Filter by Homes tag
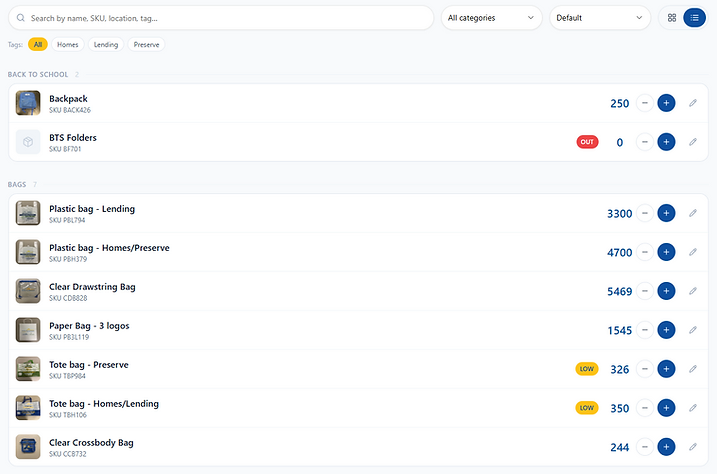 point(68,44)
